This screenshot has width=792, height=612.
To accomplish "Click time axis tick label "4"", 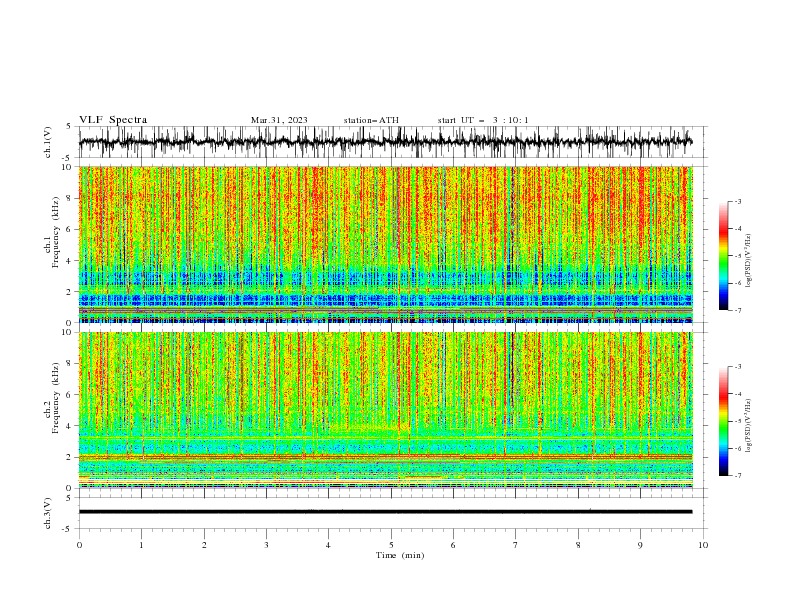I will [x=328, y=545].
